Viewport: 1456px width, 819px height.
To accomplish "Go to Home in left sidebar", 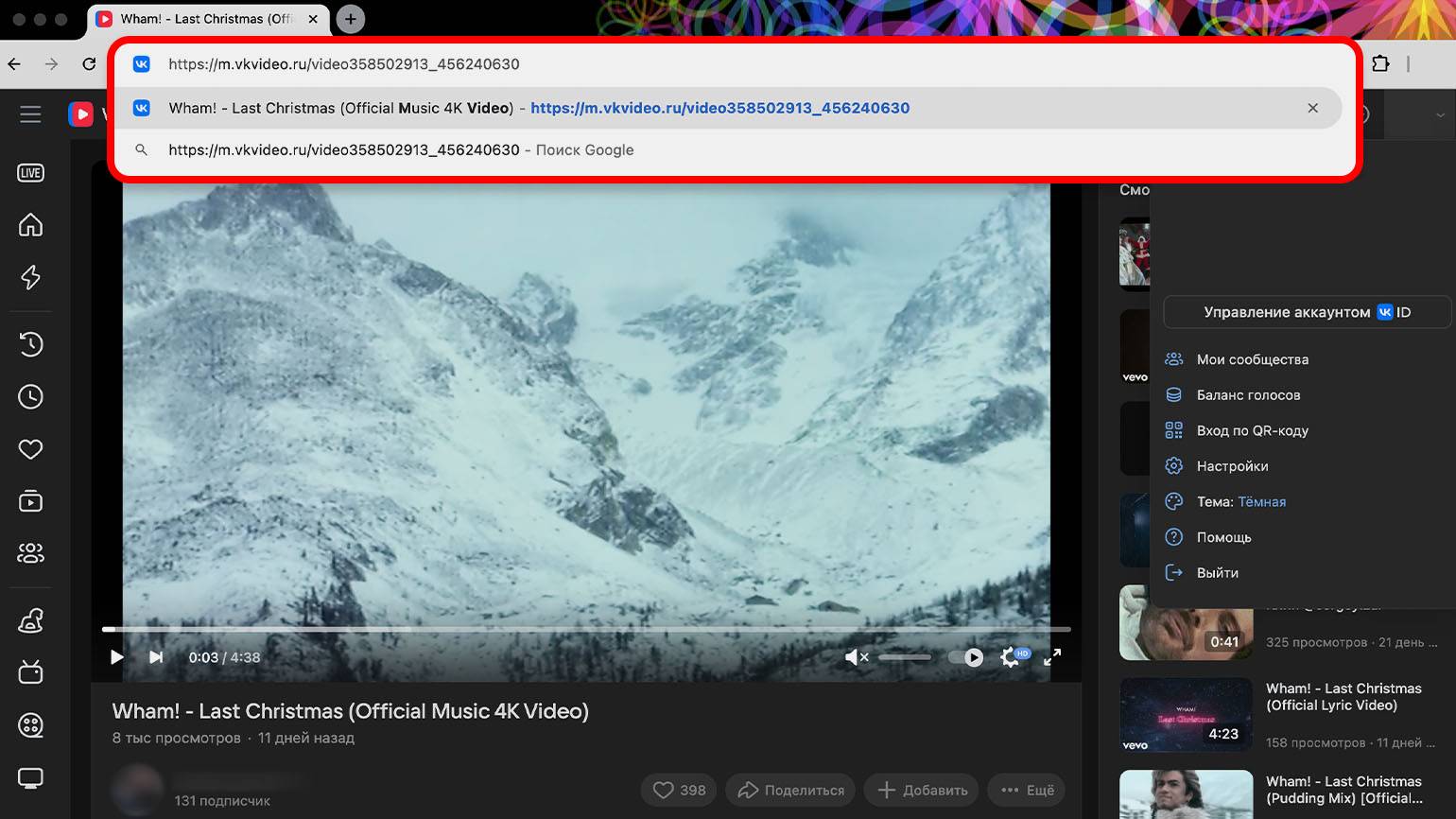I will (x=30, y=225).
